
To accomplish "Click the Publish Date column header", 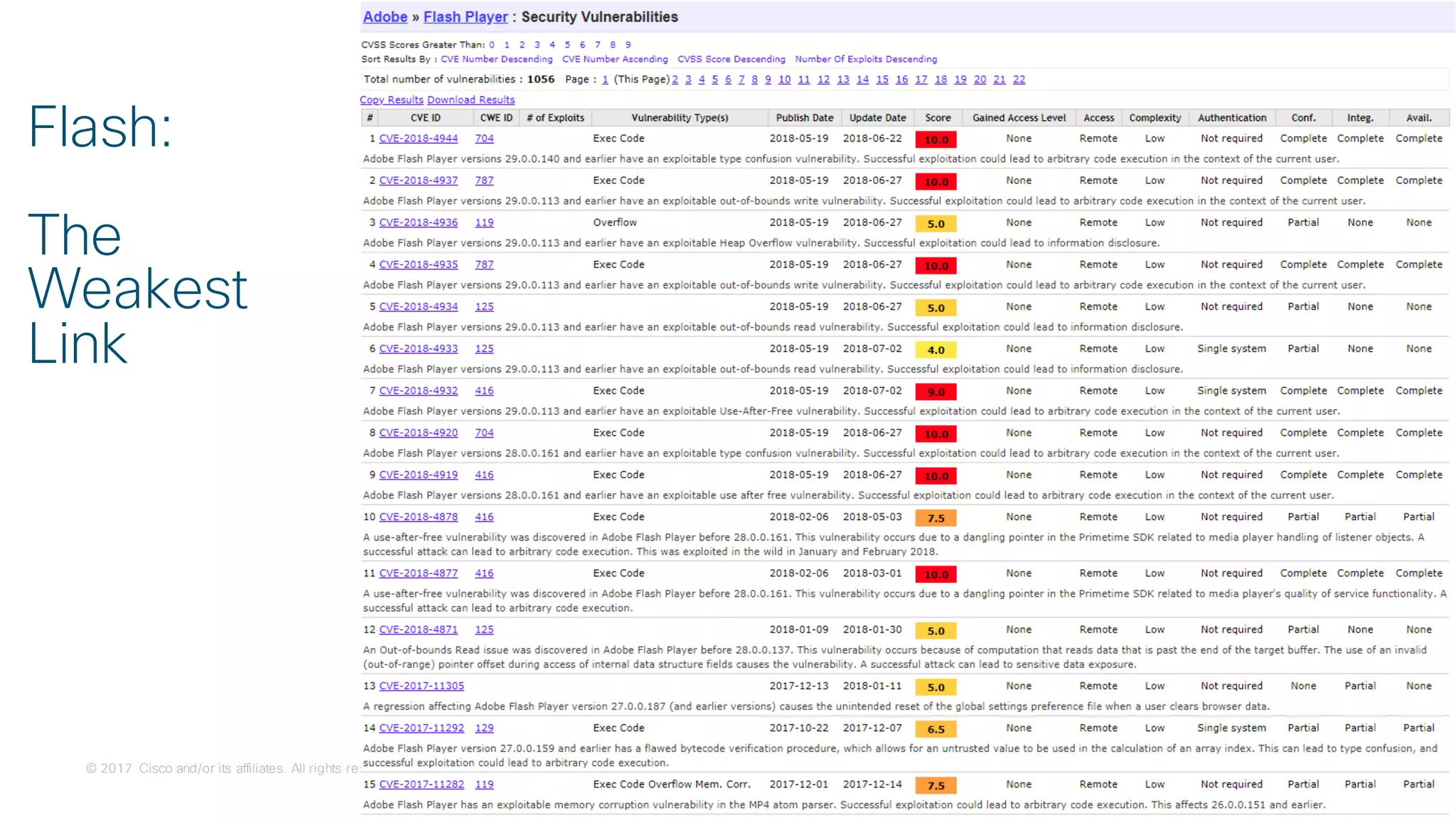I will coord(804,118).
